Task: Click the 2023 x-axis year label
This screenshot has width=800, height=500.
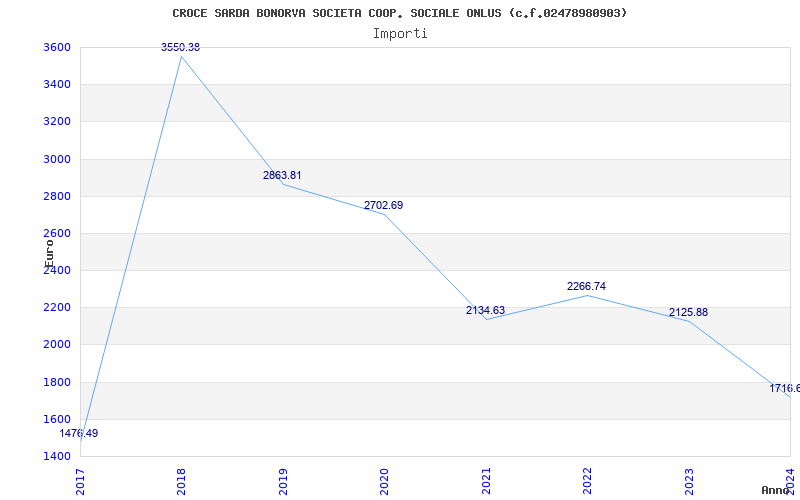Action: [689, 481]
